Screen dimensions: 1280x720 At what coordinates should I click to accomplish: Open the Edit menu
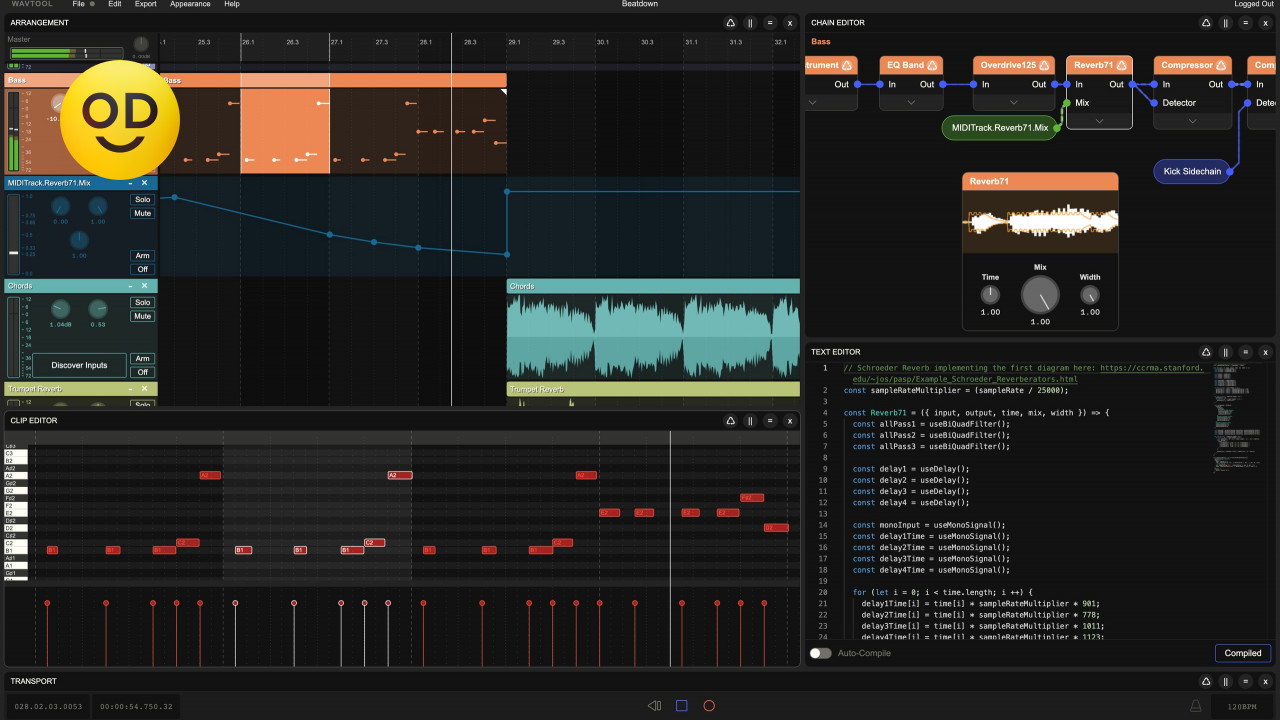coord(115,4)
